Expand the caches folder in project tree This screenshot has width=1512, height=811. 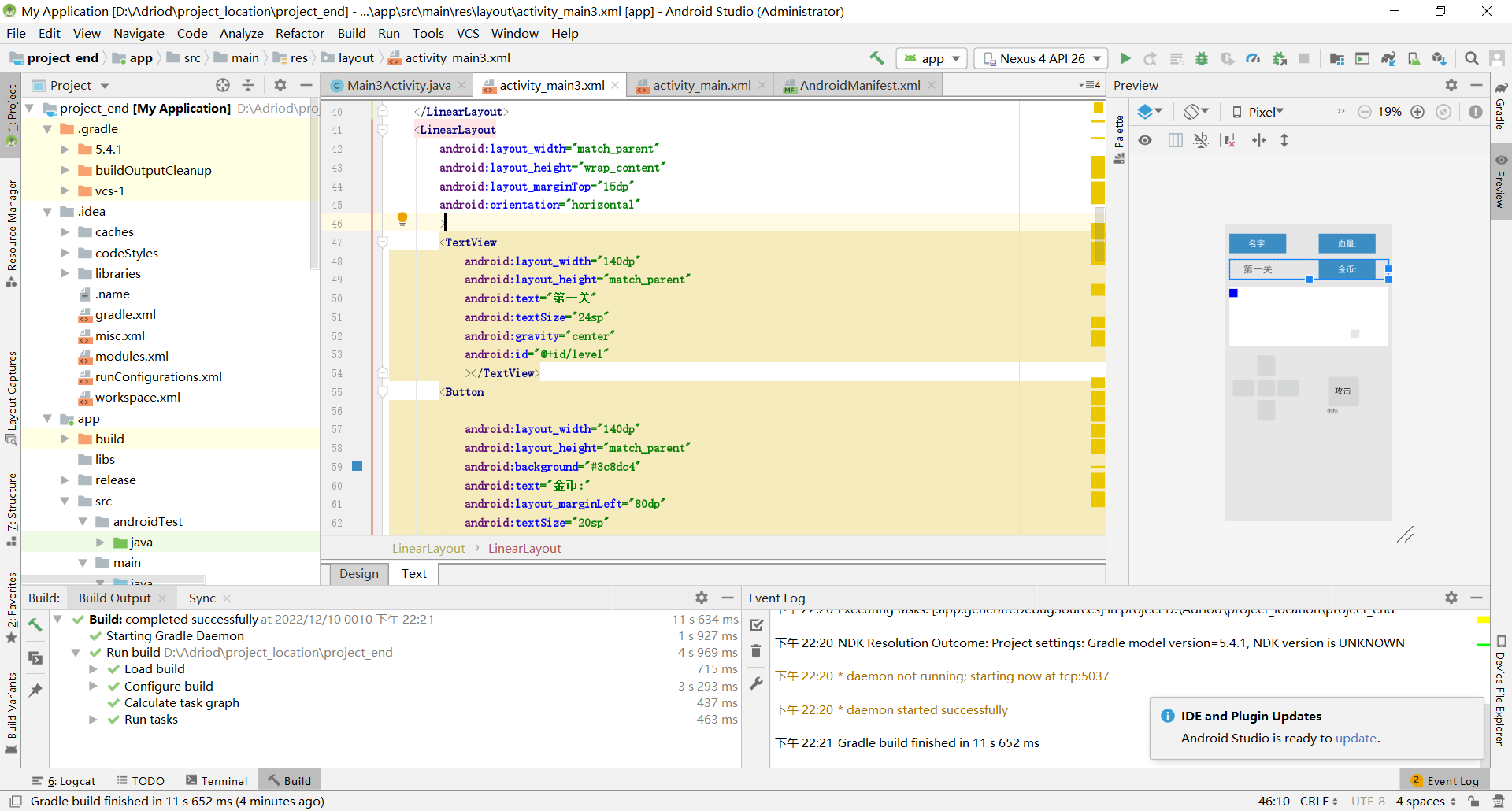[x=65, y=231]
